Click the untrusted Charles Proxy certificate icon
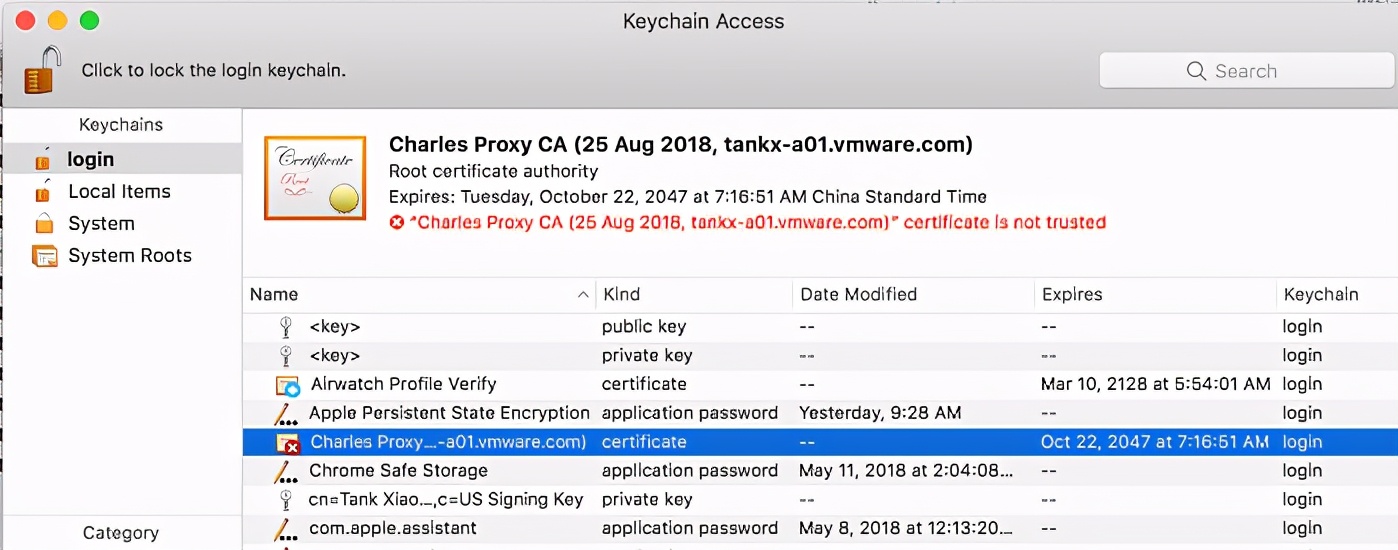The image size is (1398, 550). coord(288,443)
